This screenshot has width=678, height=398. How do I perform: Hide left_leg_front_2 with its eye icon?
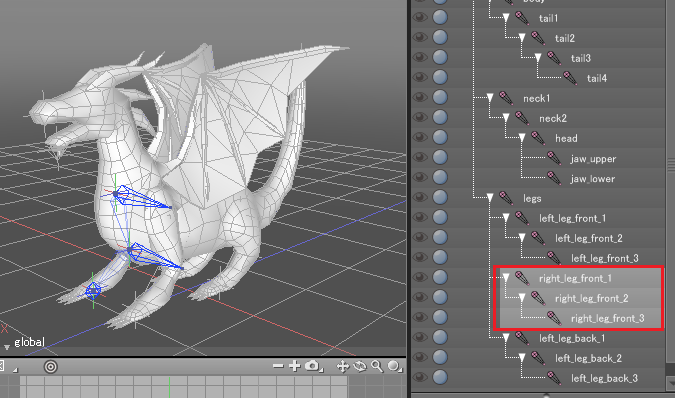tap(420, 238)
